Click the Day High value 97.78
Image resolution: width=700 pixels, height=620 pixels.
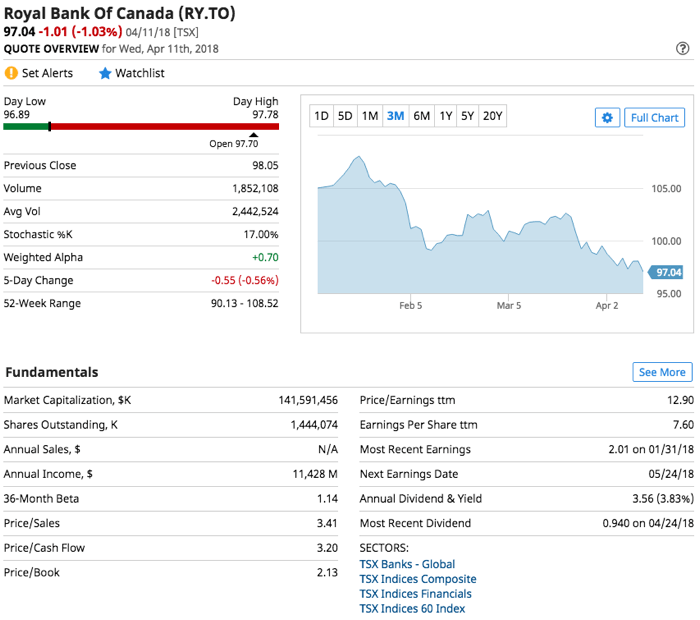(265, 115)
